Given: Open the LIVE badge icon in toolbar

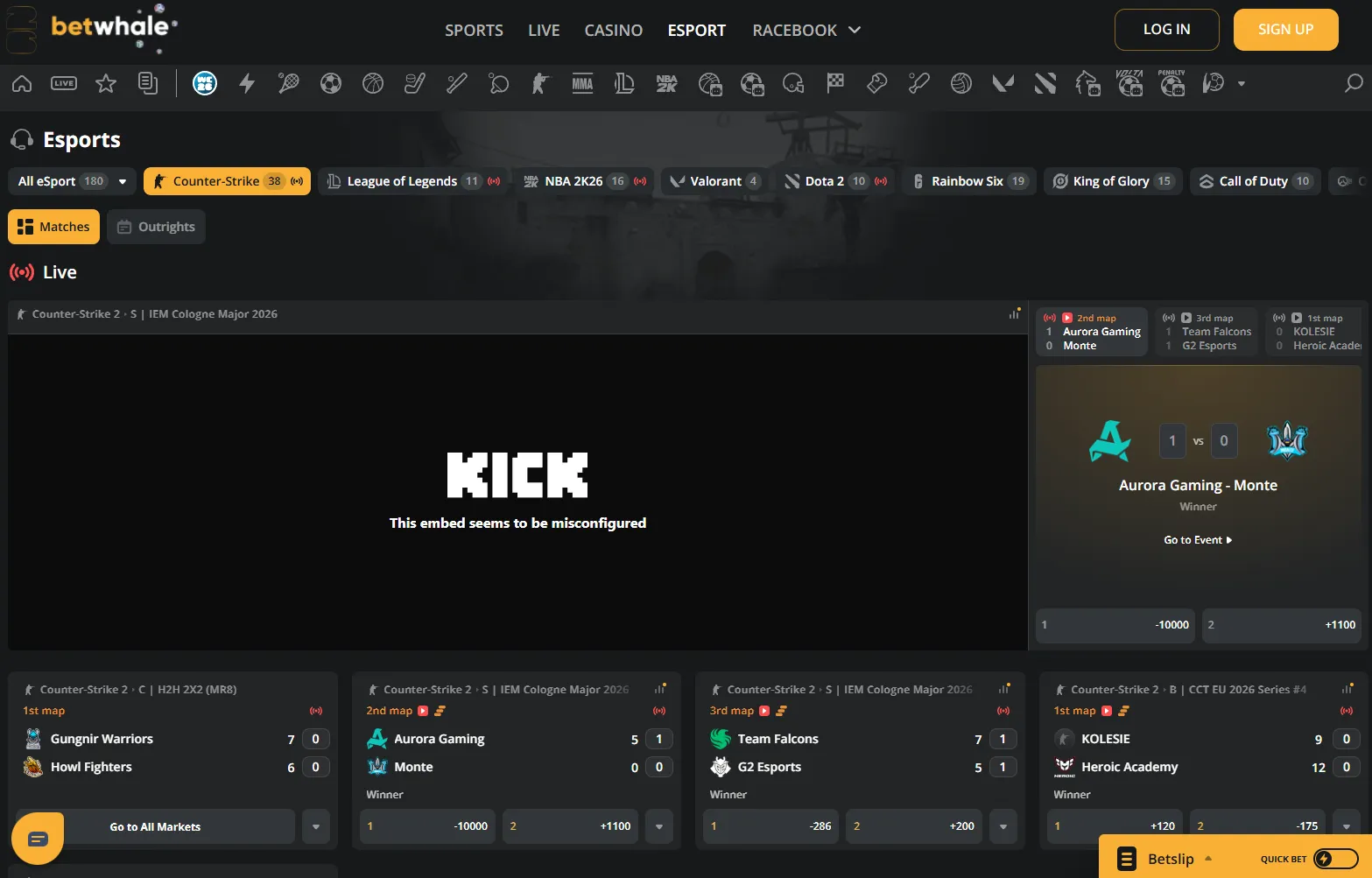Looking at the screenshot, I should (64, 83).
